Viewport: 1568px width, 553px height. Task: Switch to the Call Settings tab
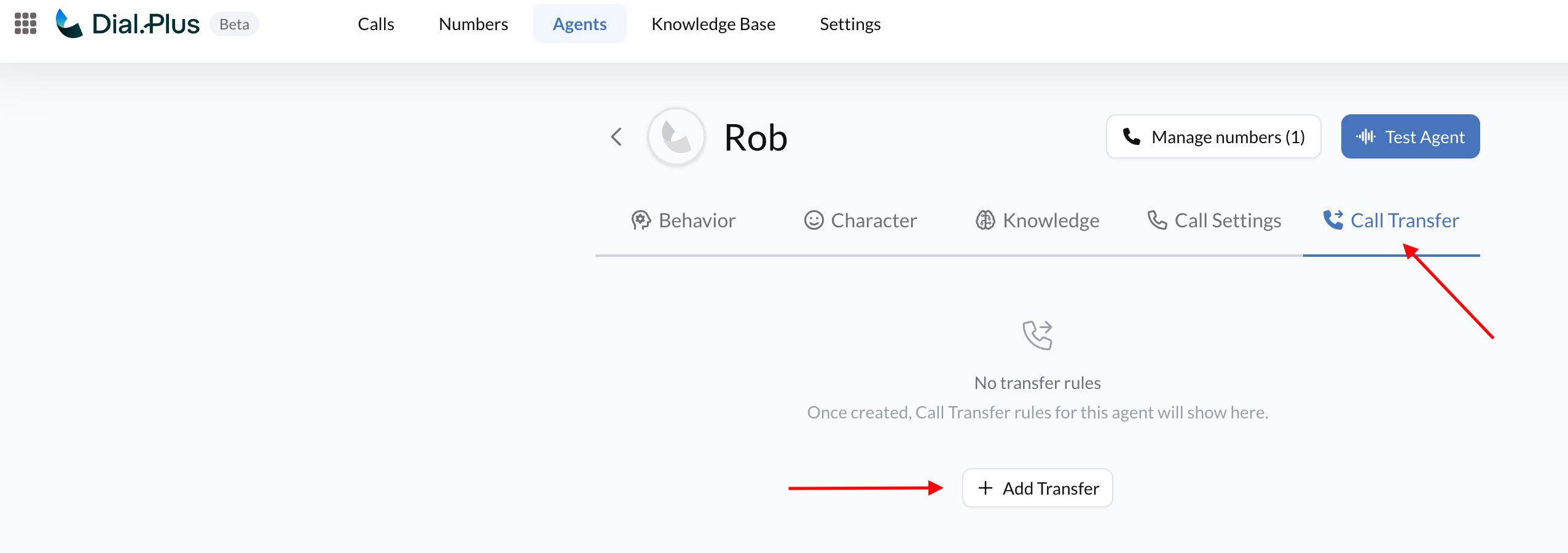click(1227, 221)
